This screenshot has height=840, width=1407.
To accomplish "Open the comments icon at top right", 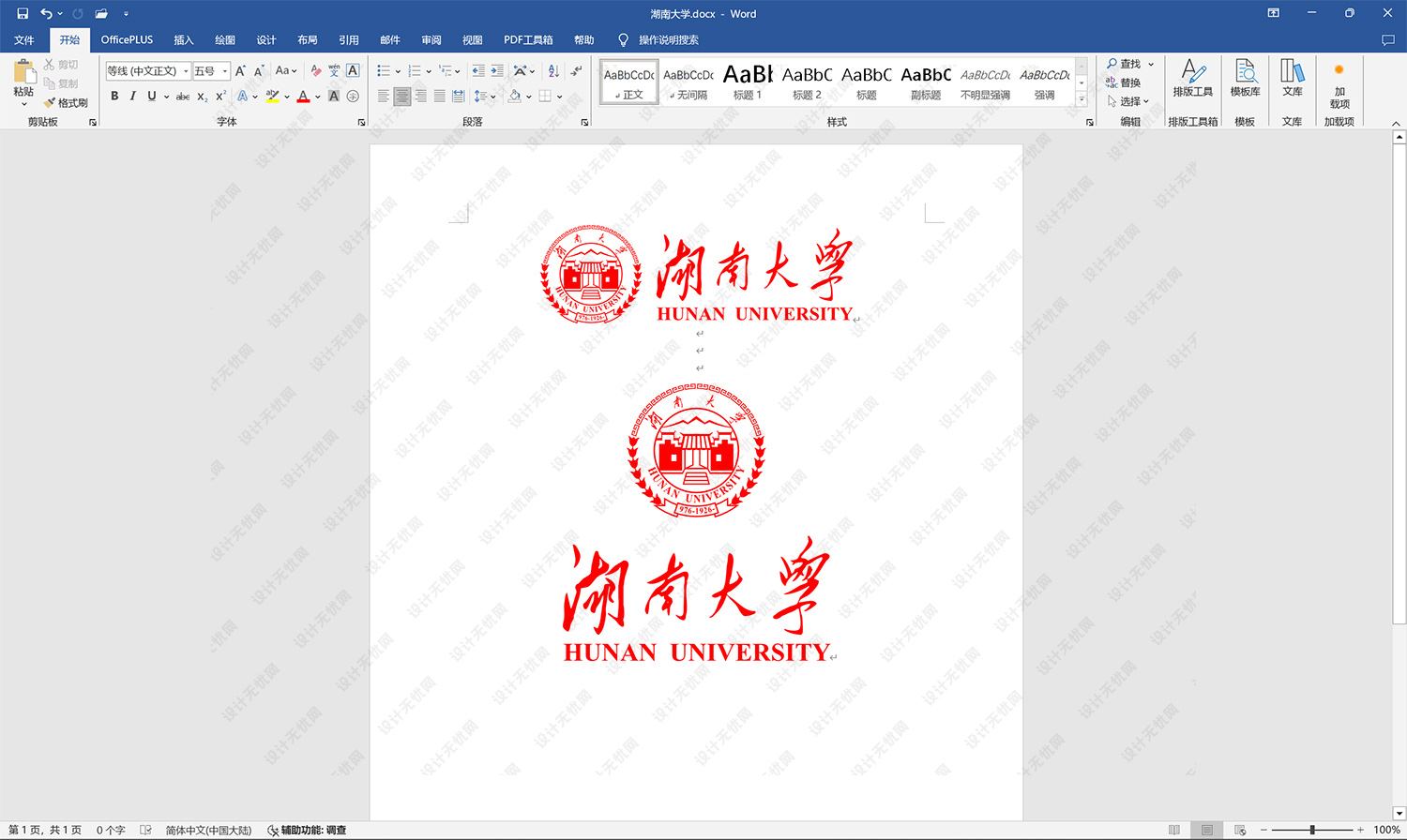I will coord(1388,40).
